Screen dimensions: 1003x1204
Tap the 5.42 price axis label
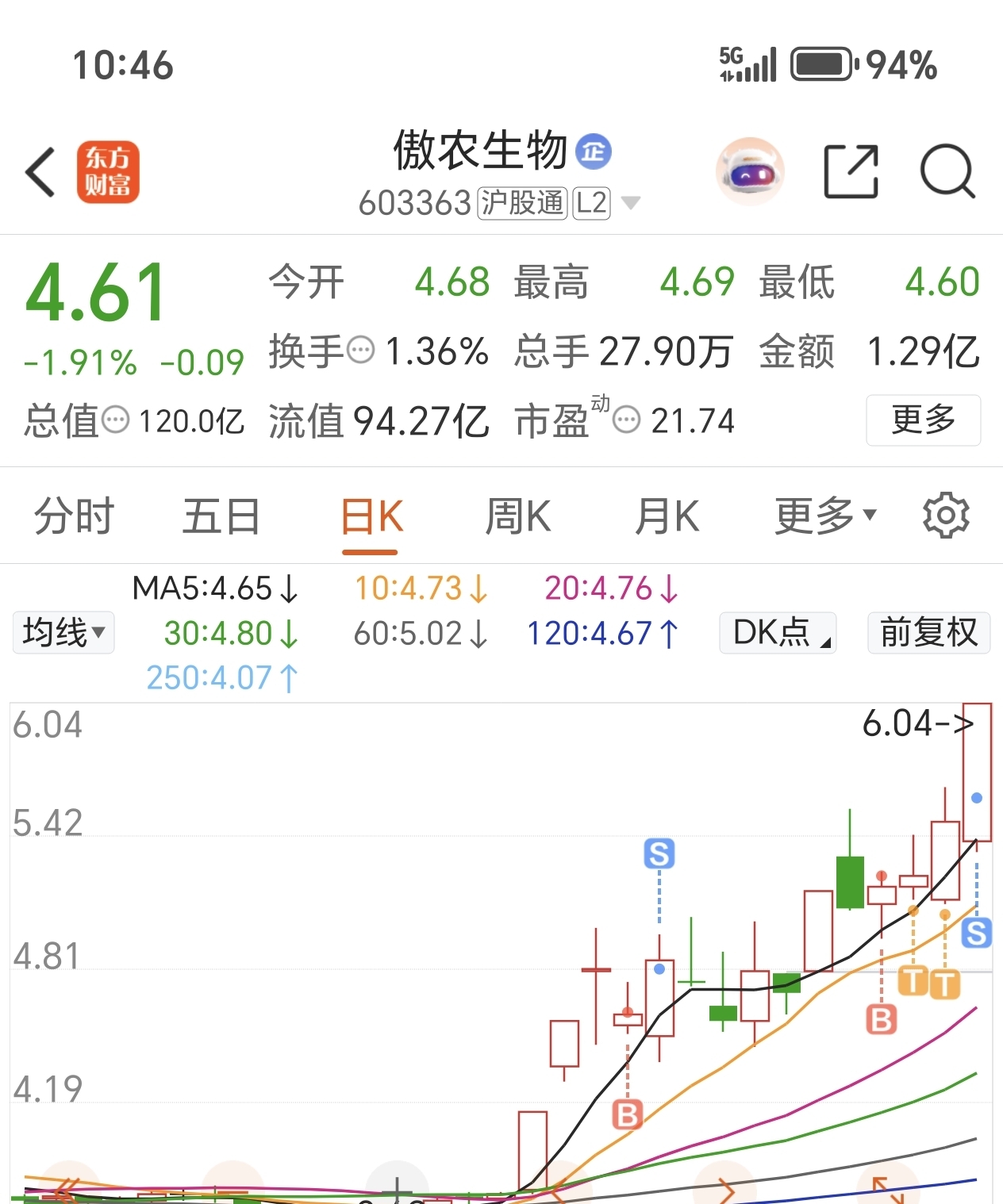[48, 823]
